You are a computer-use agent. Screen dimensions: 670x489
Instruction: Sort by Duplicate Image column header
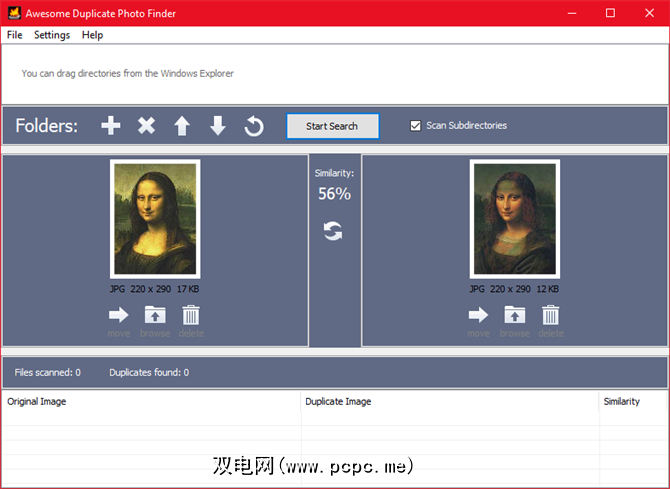tap(450, 401)
